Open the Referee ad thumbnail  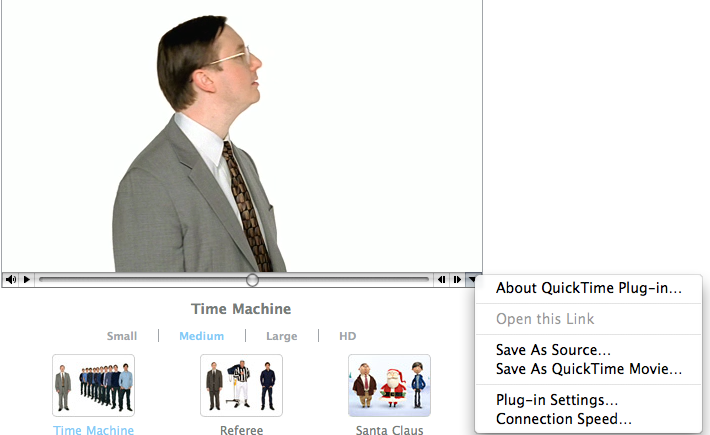(x=241, y=386)
